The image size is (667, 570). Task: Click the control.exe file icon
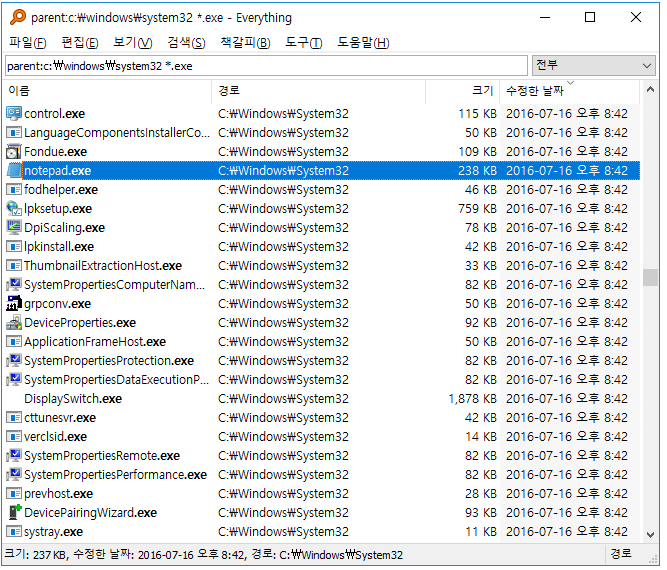[x=14, y=114]
